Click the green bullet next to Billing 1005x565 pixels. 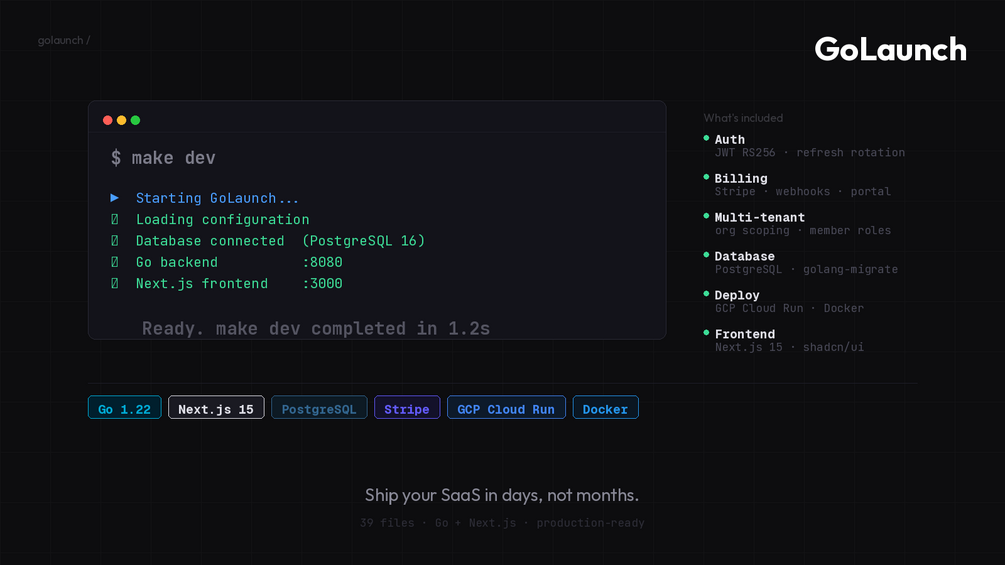[706, 177]
